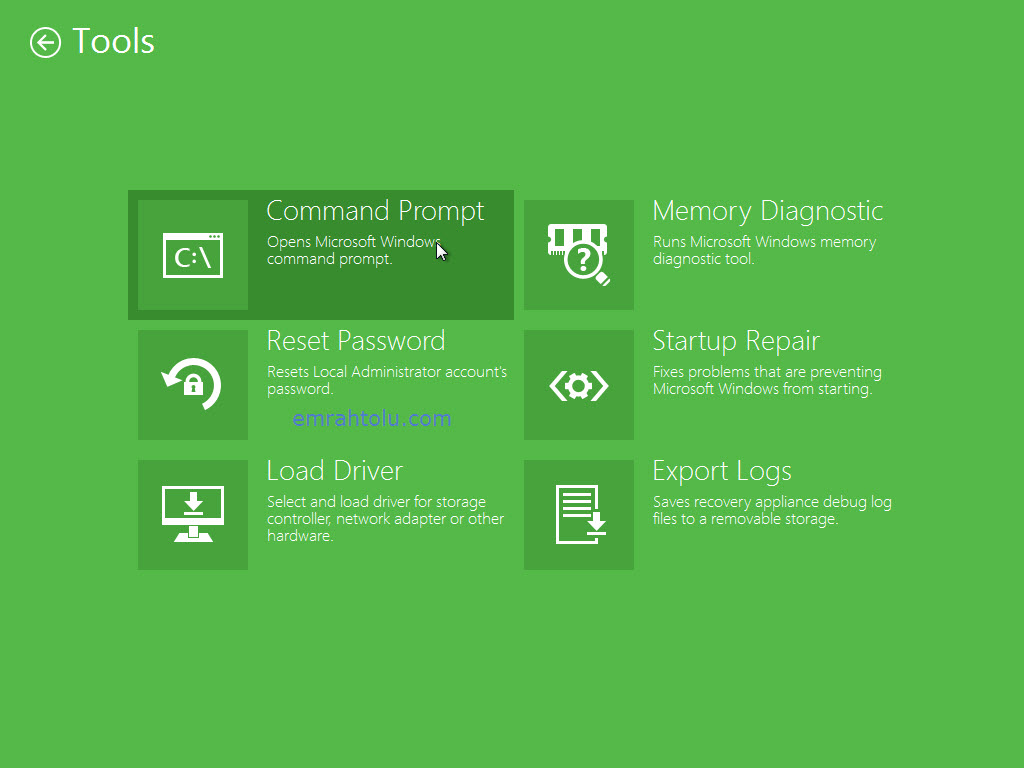Click 'Opens Microsoft Windows command prompt' description

tap(354, 250)
